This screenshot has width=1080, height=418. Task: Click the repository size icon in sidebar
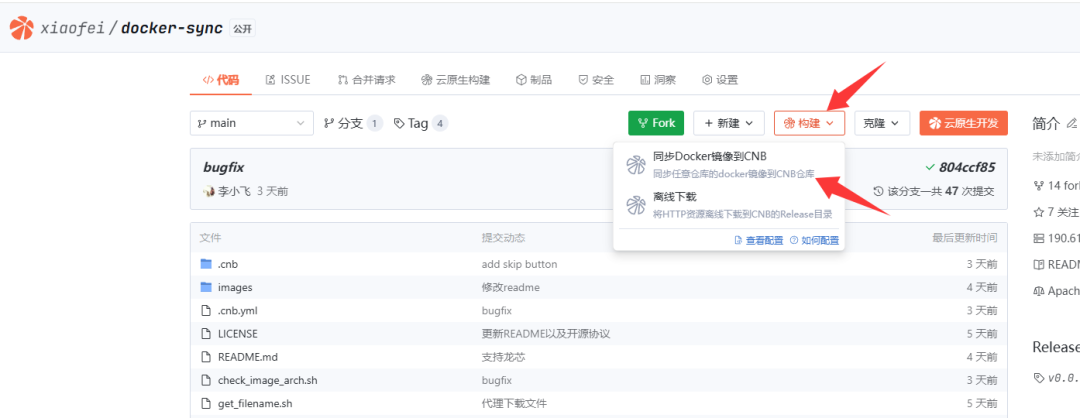point(1039,238)
